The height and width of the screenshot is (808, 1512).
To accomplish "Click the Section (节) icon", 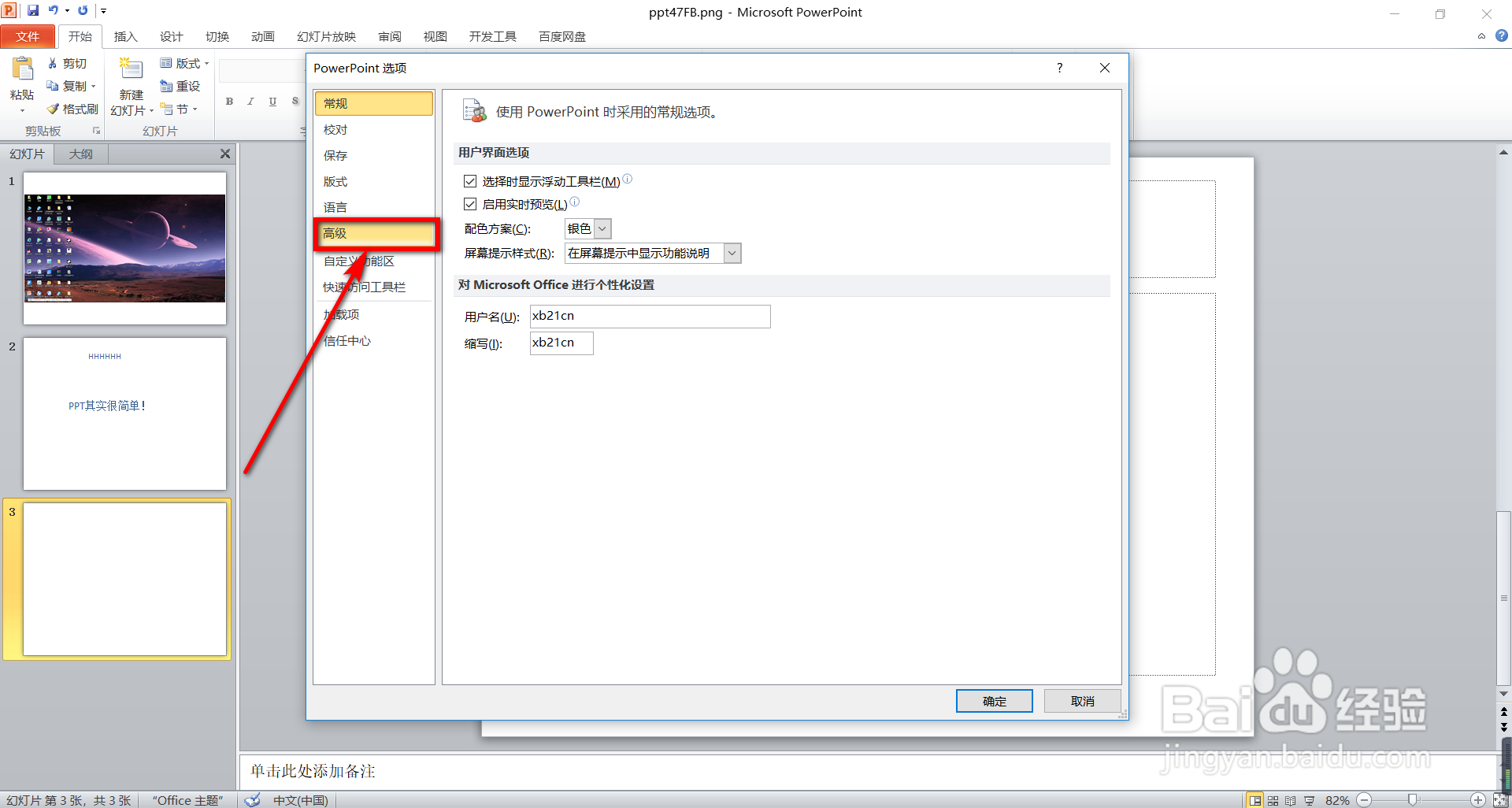I will click(166, 109).
